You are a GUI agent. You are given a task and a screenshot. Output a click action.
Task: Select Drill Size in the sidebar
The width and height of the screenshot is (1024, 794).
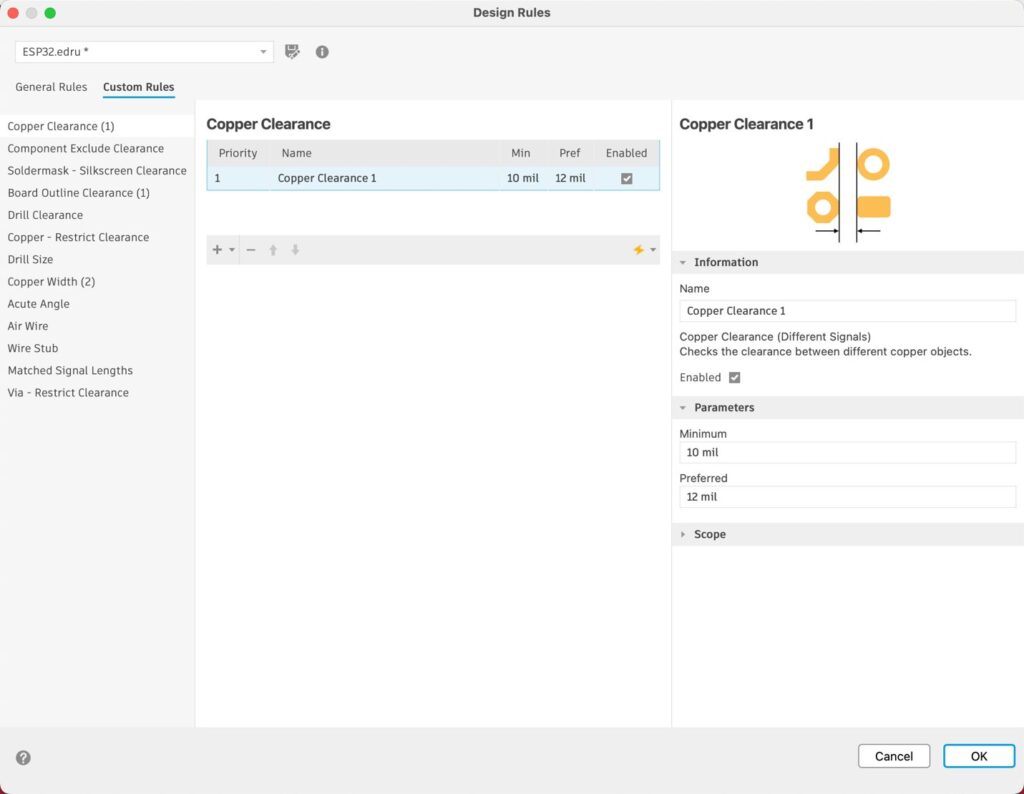point(97,259)
